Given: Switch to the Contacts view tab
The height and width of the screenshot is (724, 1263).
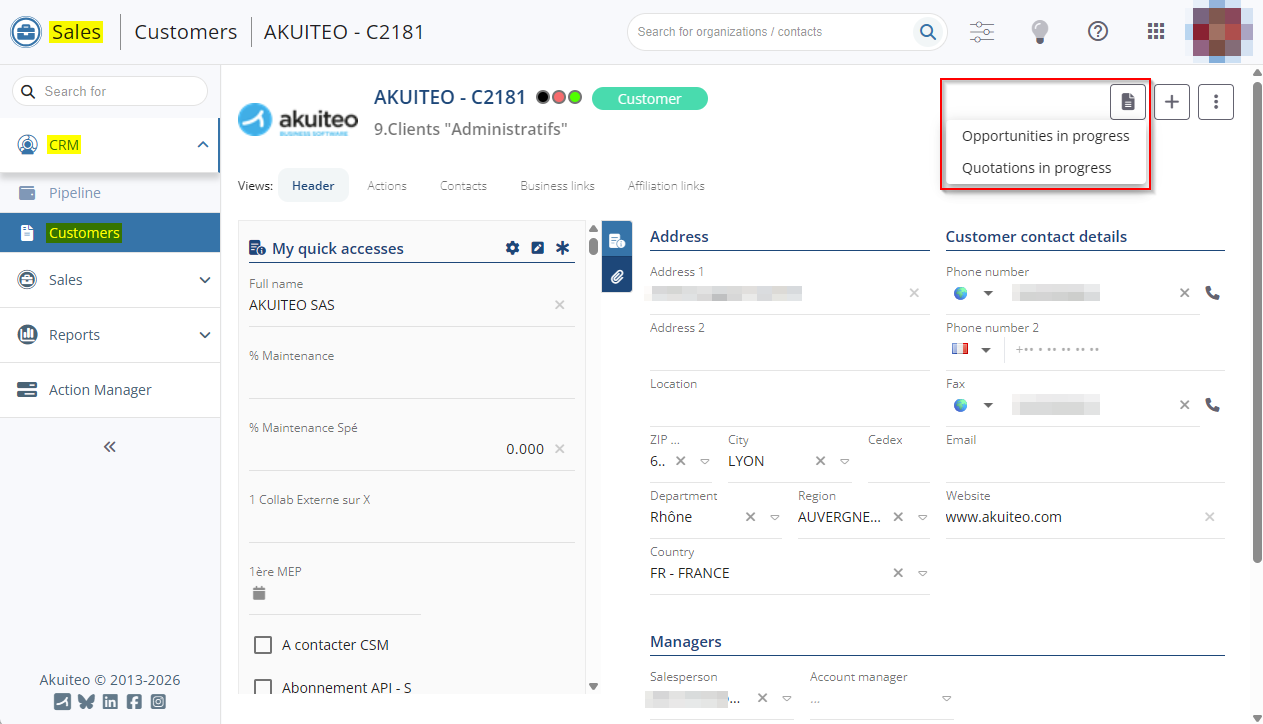Looking at the screenshot, I should tap(463, 186).
